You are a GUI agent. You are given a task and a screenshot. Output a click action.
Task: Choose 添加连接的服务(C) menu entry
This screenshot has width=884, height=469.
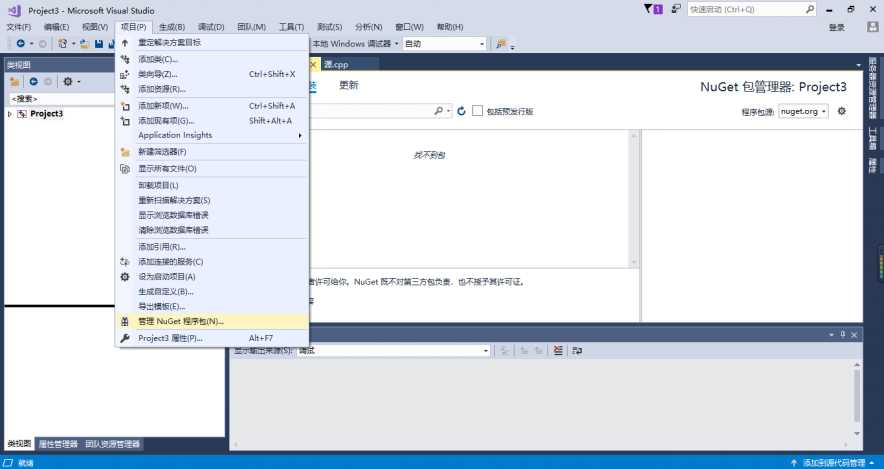(x=171, y=262)
